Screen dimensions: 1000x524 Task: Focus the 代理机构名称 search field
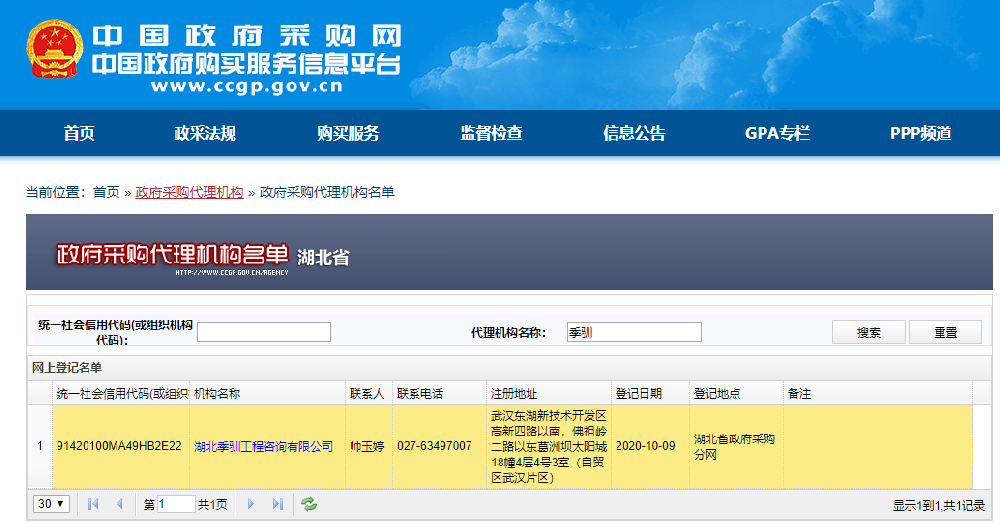tap(634, 332)
